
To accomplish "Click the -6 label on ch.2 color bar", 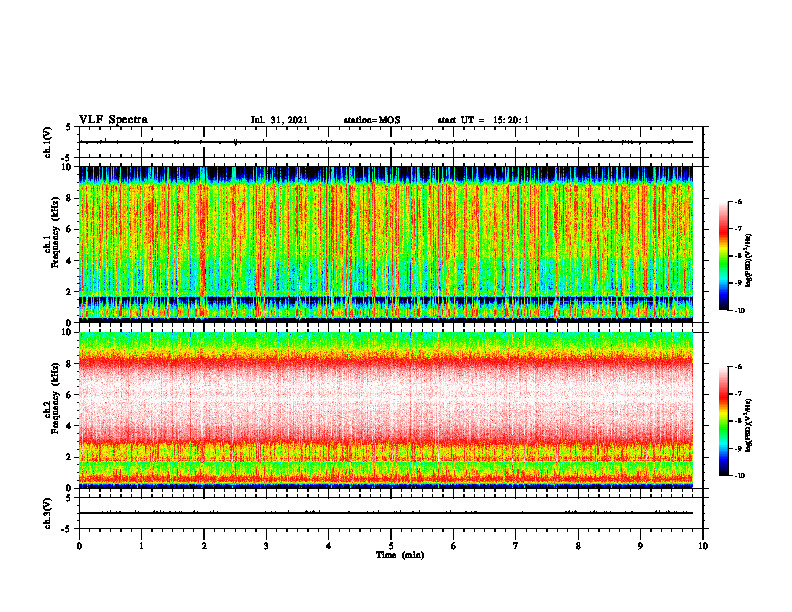I will pyautogui.click(x=738, y=367).
